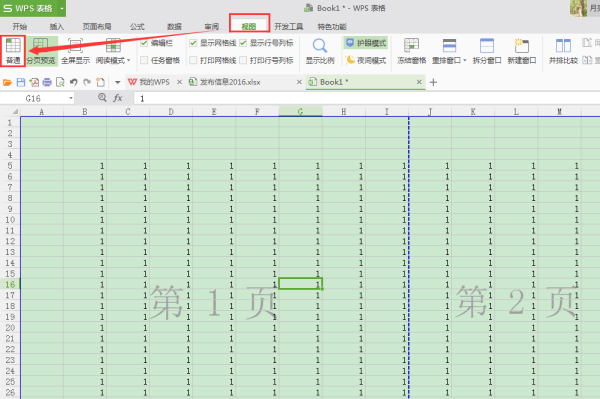Viewport: 600px width, 399px height.
Task: Open the 显示比例 zoom dialog
Action: [320, 50]
